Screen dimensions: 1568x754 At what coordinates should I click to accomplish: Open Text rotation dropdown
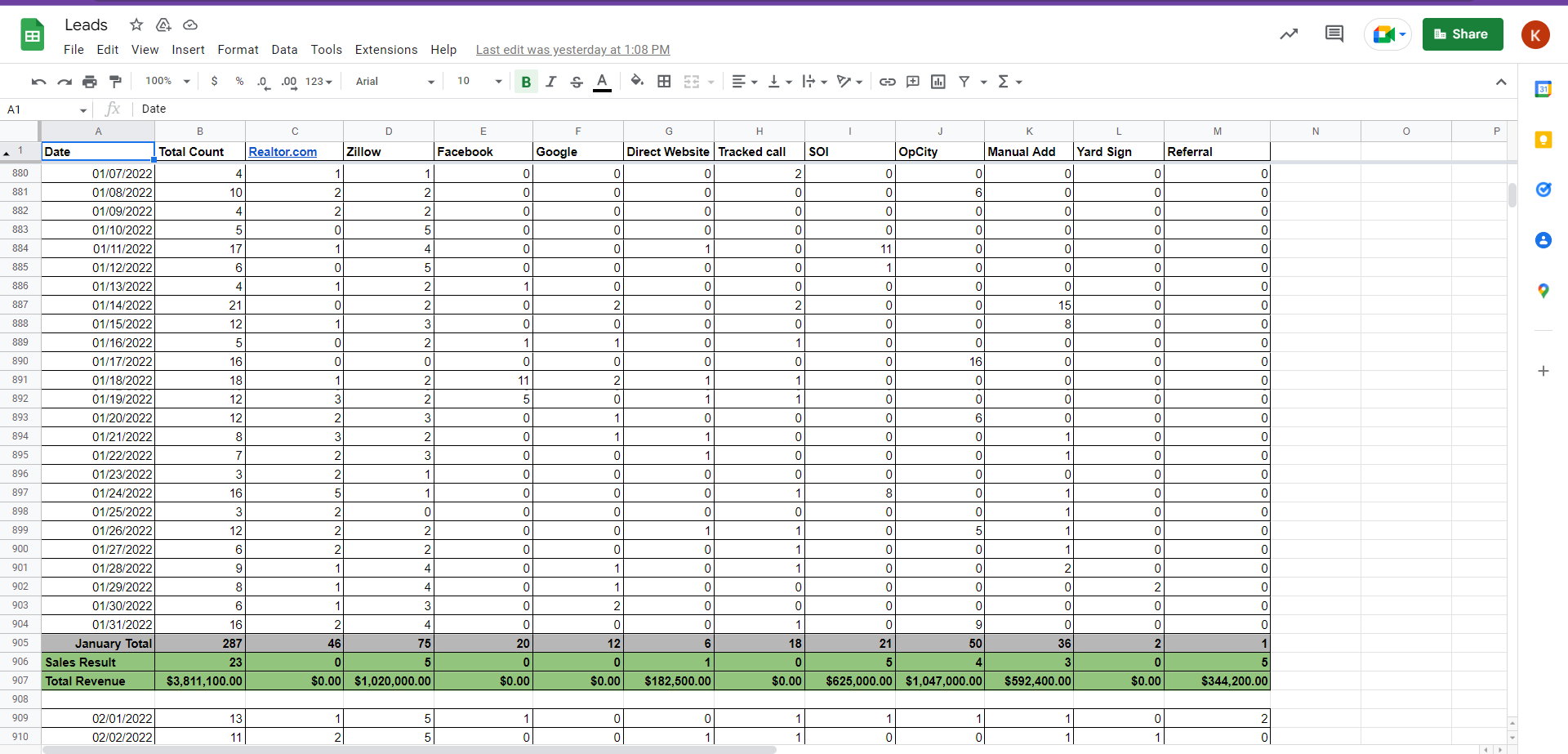pos(849,82)
